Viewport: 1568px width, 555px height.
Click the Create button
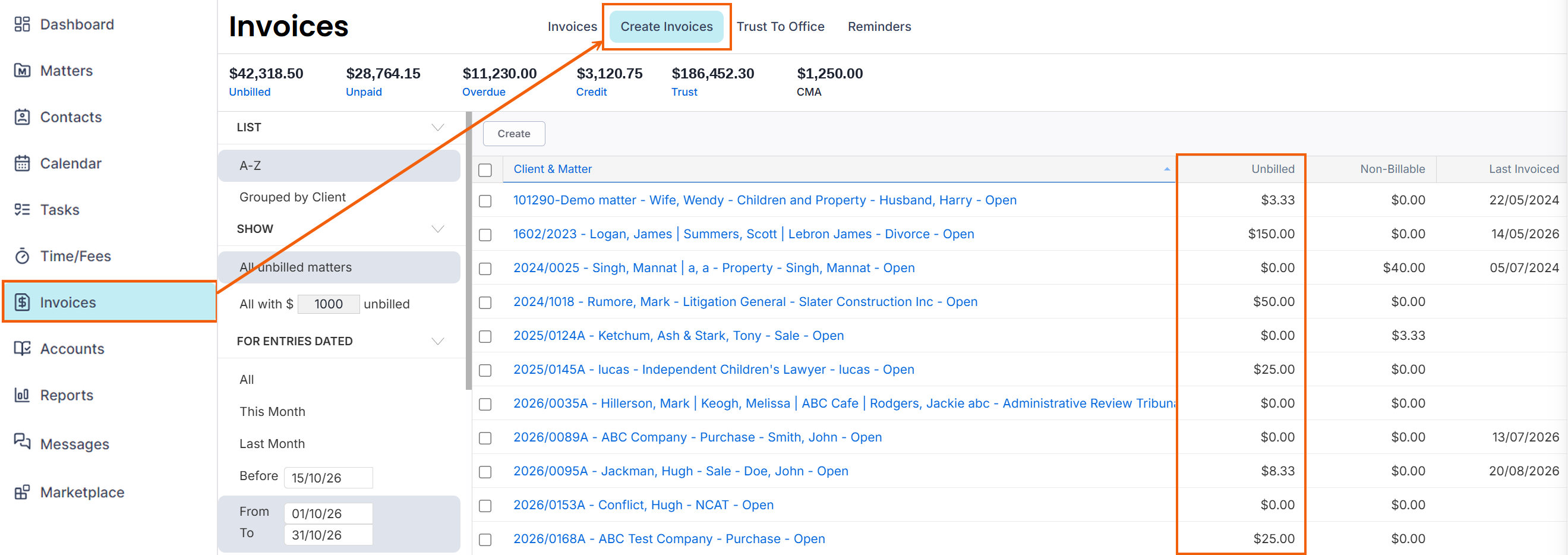click(513, 133)
